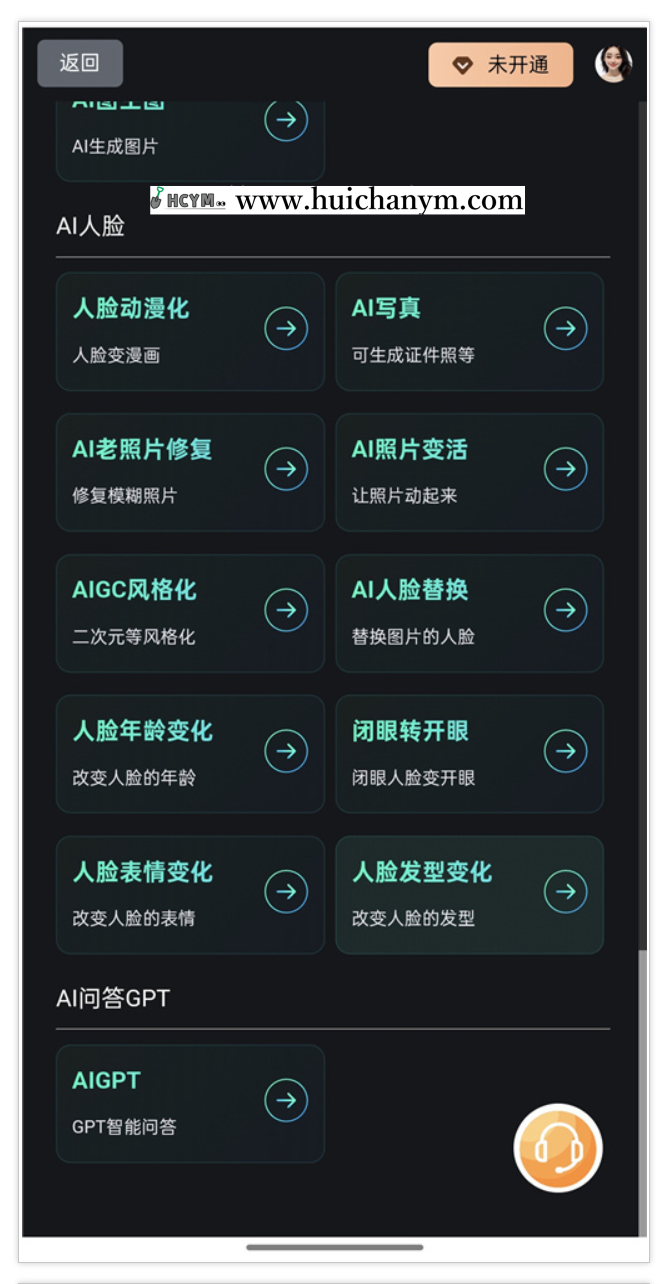659x1284 pixels.
Task: Open the 人脸动漫化 arrow icon
Action: (286, 327)
